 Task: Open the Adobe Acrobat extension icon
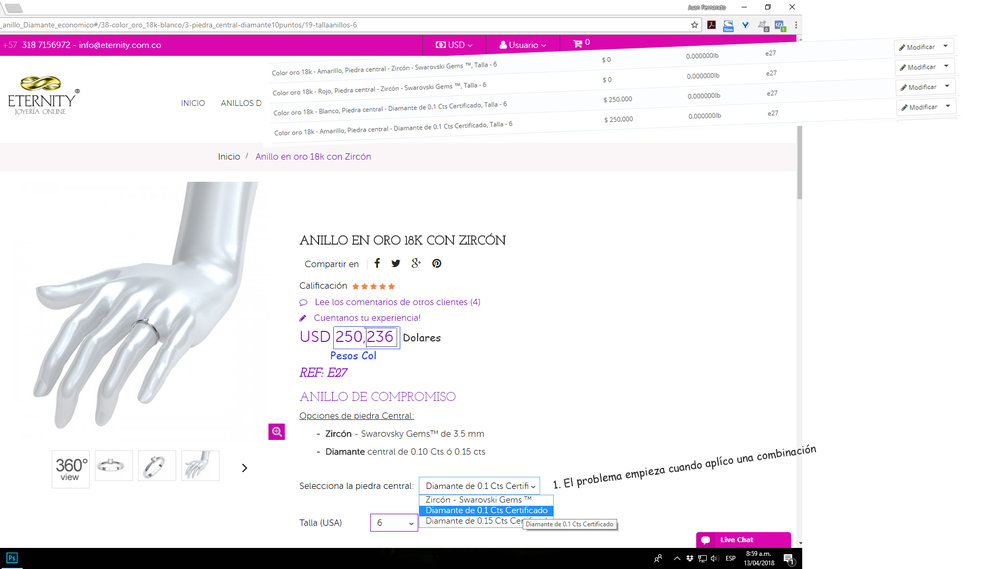click(x=711, y=25)
